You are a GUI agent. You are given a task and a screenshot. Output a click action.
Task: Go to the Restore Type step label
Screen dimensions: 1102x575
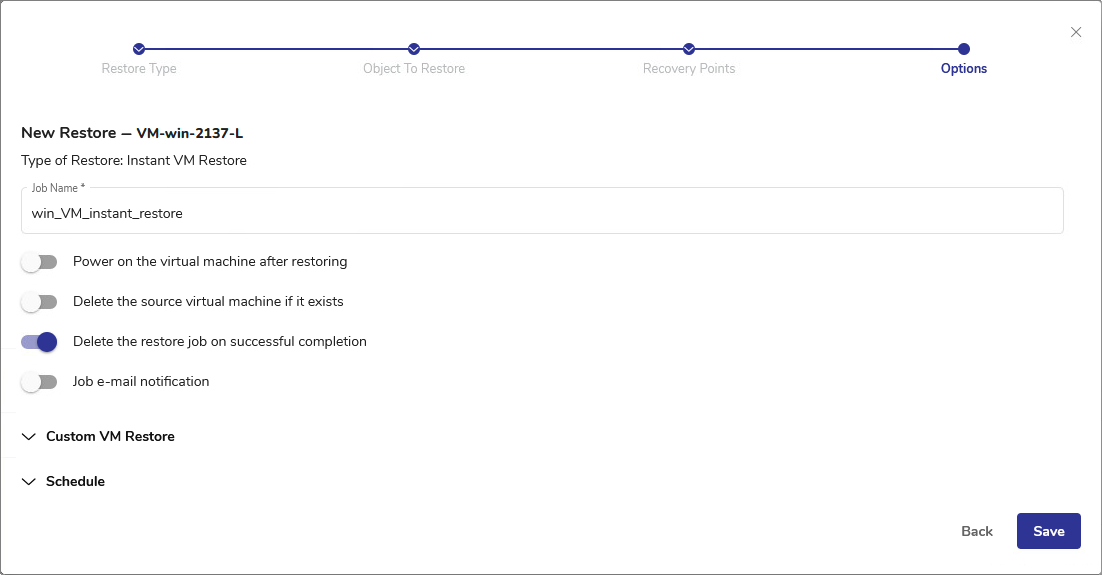coord(139,69)
